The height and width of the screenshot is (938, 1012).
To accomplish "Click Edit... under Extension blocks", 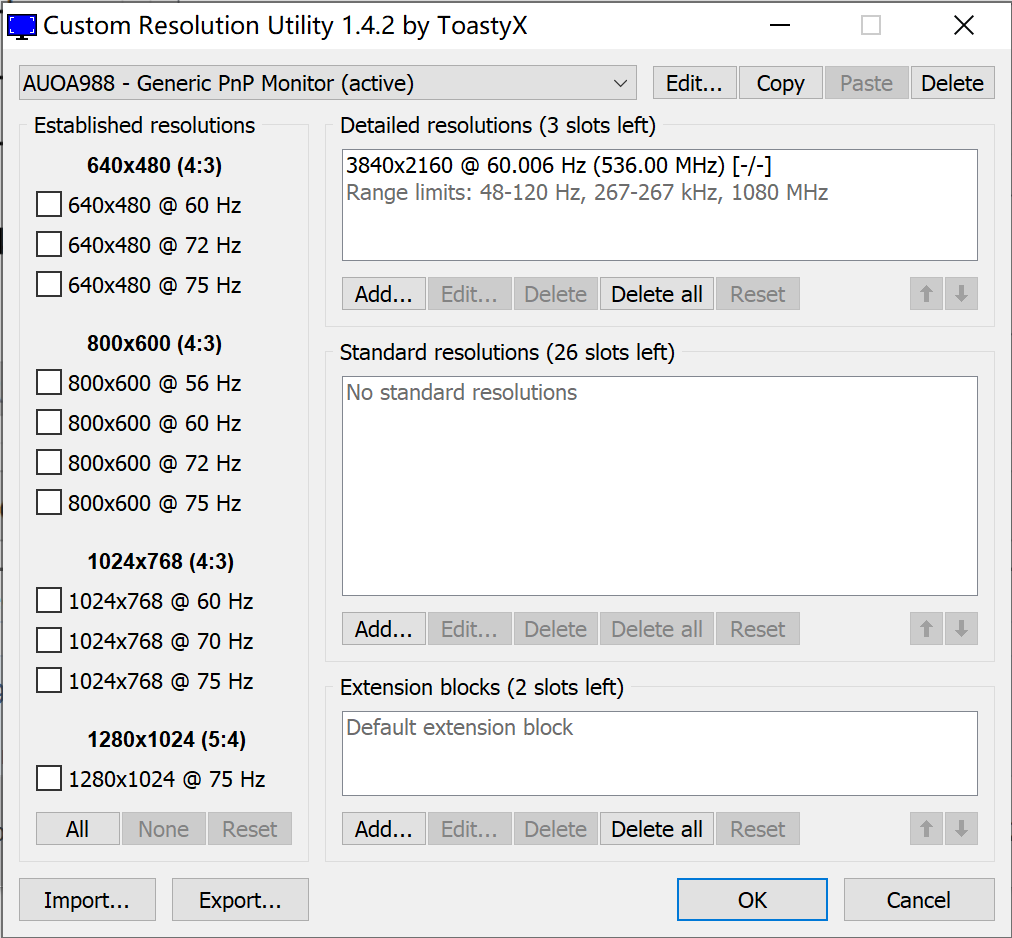I will pos(470,829).
